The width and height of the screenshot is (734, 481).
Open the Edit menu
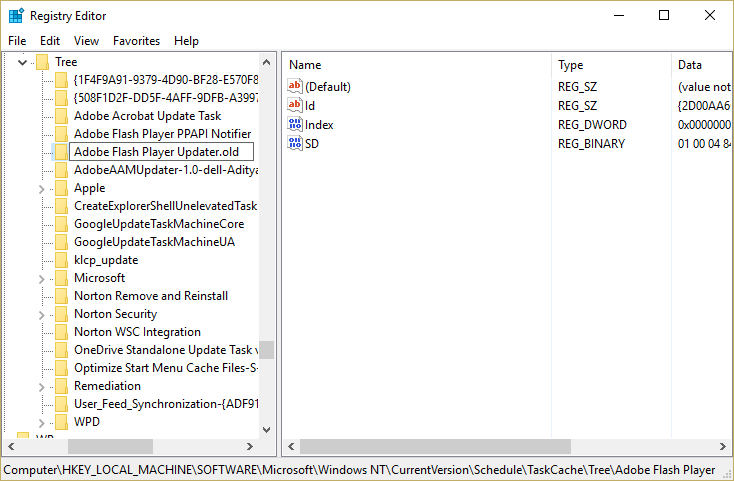click(50, 41)
